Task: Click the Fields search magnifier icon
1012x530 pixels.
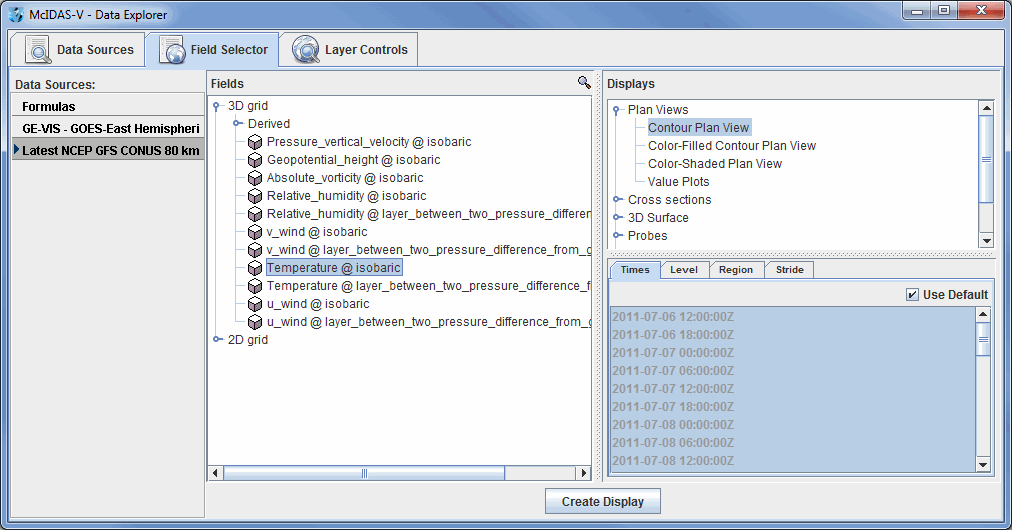Action: click(584, 83)
